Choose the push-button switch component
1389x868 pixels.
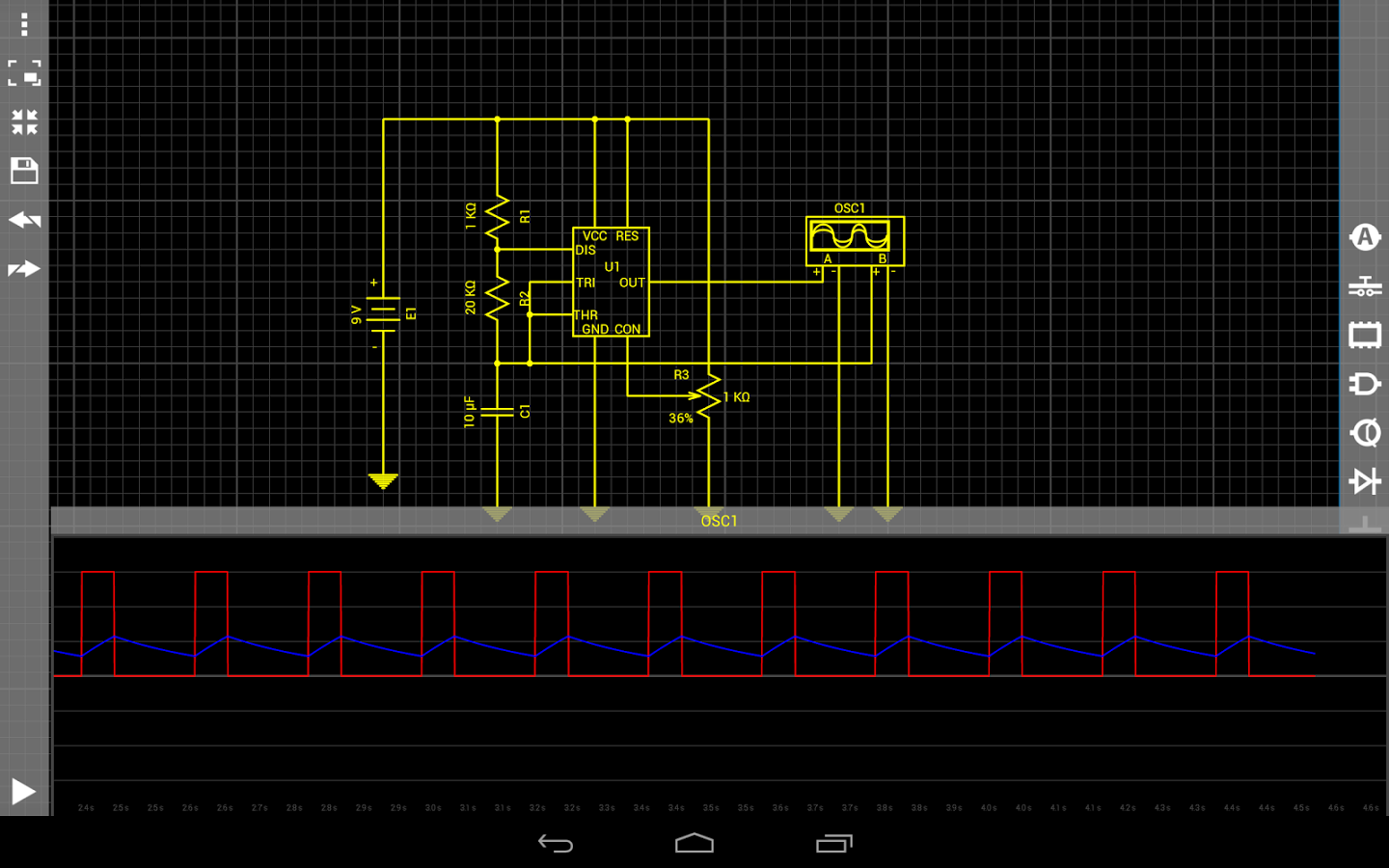click(x=1364, y=286)
